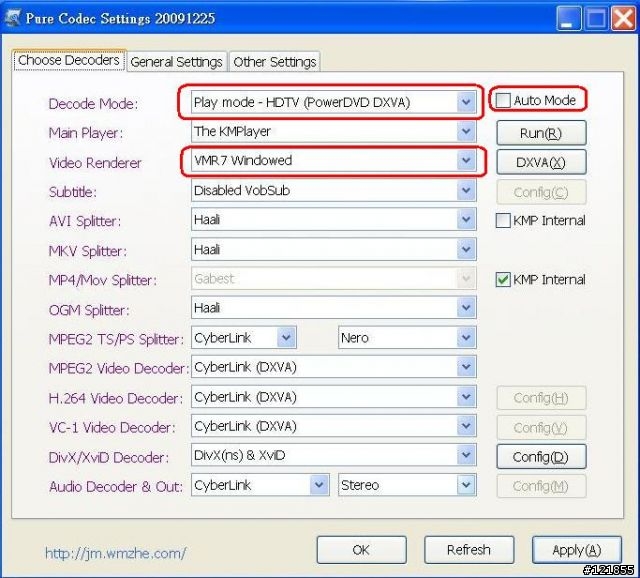Image resolution: width=640 pixels, height=578 pixels.
Task: Click the Pure Codec title bar app icon
Action: pyautogui.click(x=12, y=18)
